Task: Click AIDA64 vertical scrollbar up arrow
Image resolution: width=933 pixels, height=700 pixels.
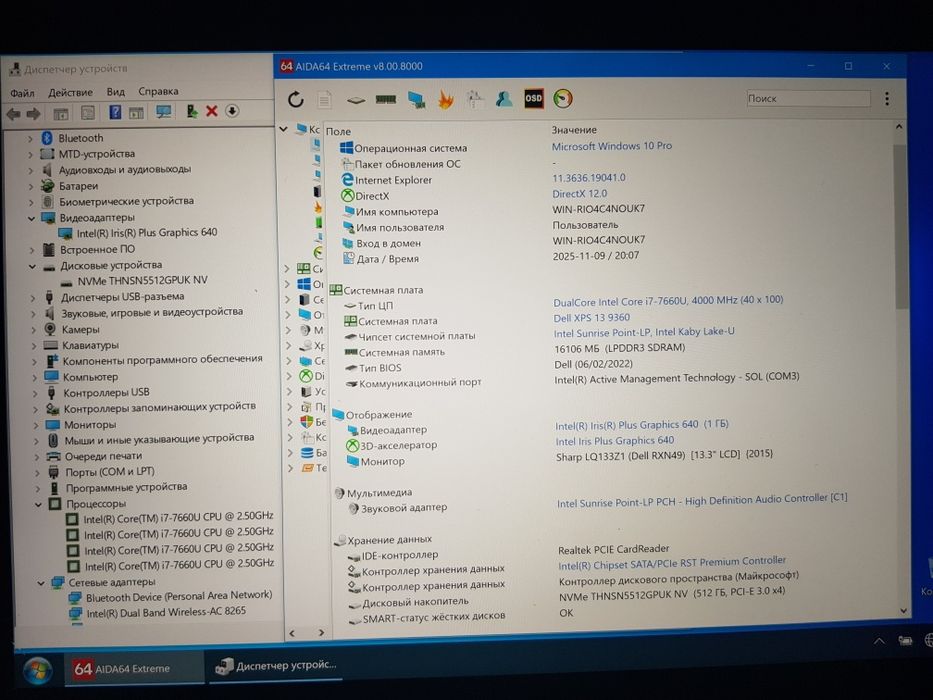Action: [898, 127]
